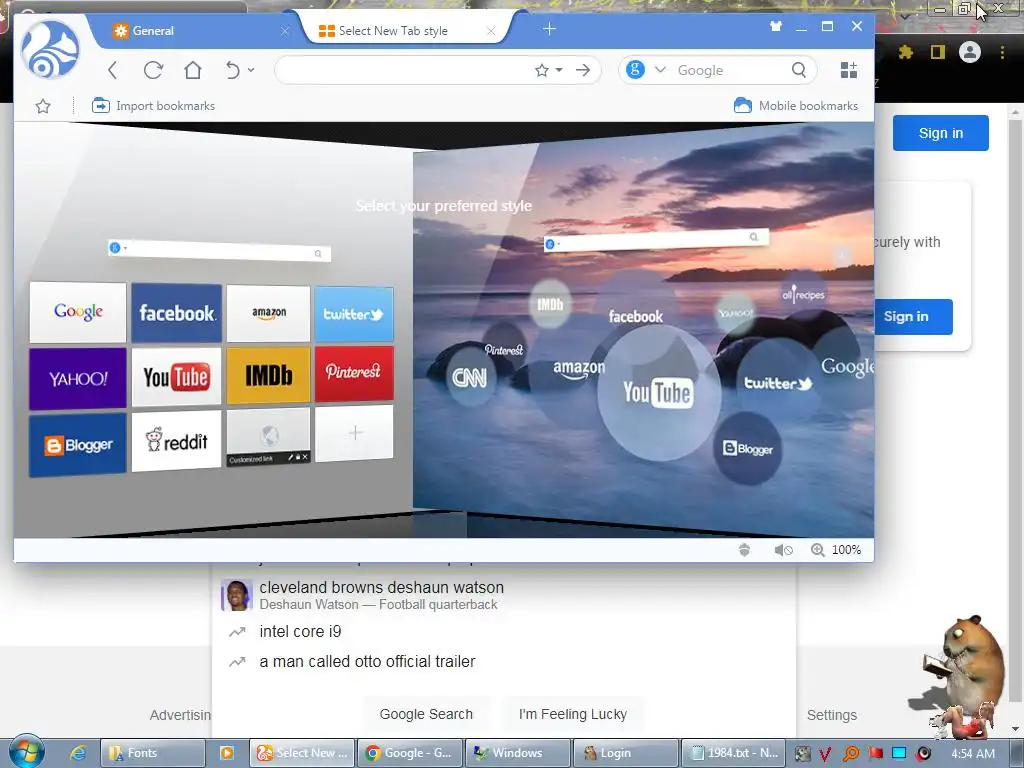
Task: Click the Google search engine icon
Action: (x=635, y=69)
